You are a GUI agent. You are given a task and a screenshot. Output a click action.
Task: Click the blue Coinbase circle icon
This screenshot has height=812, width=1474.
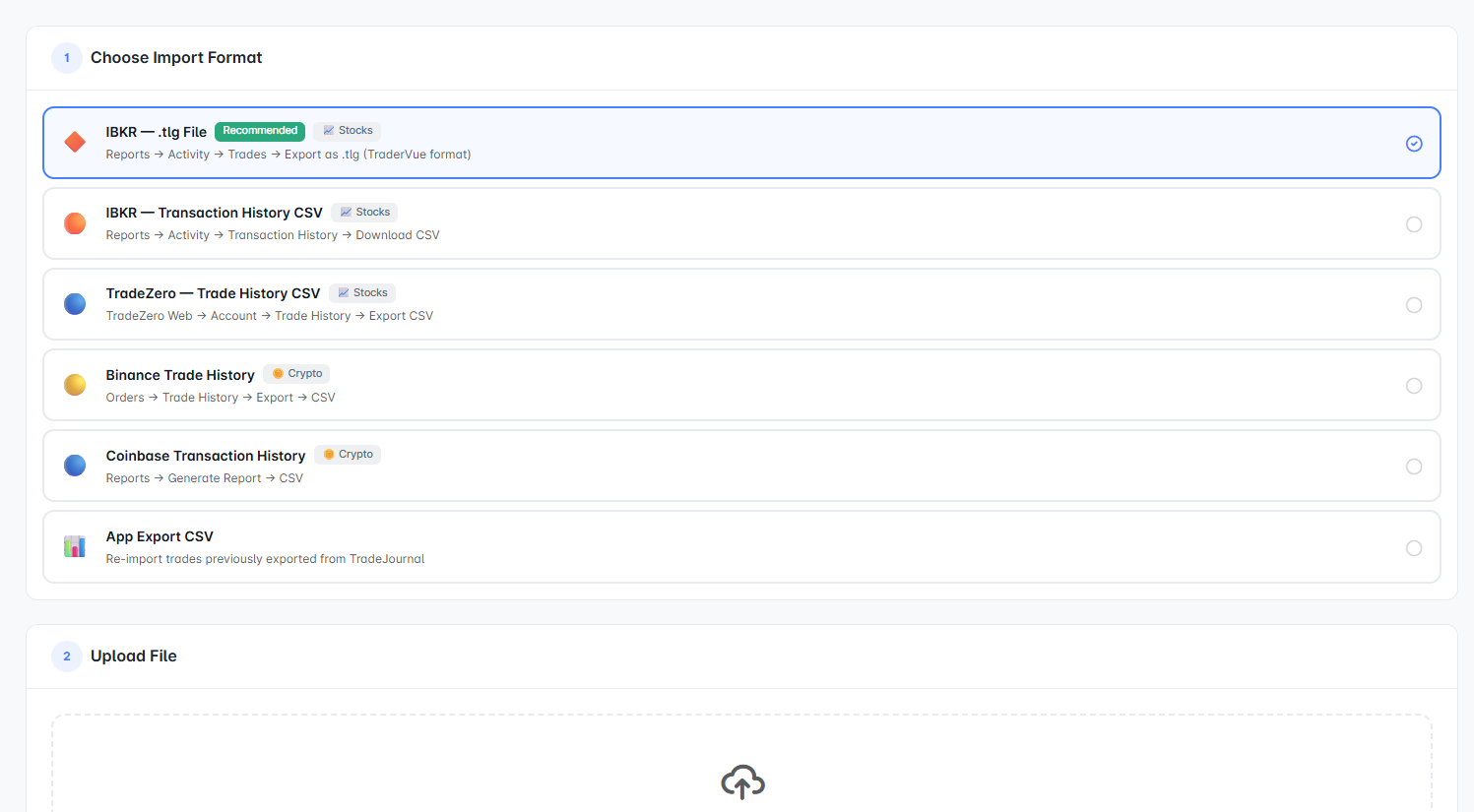tap(75, 466)
